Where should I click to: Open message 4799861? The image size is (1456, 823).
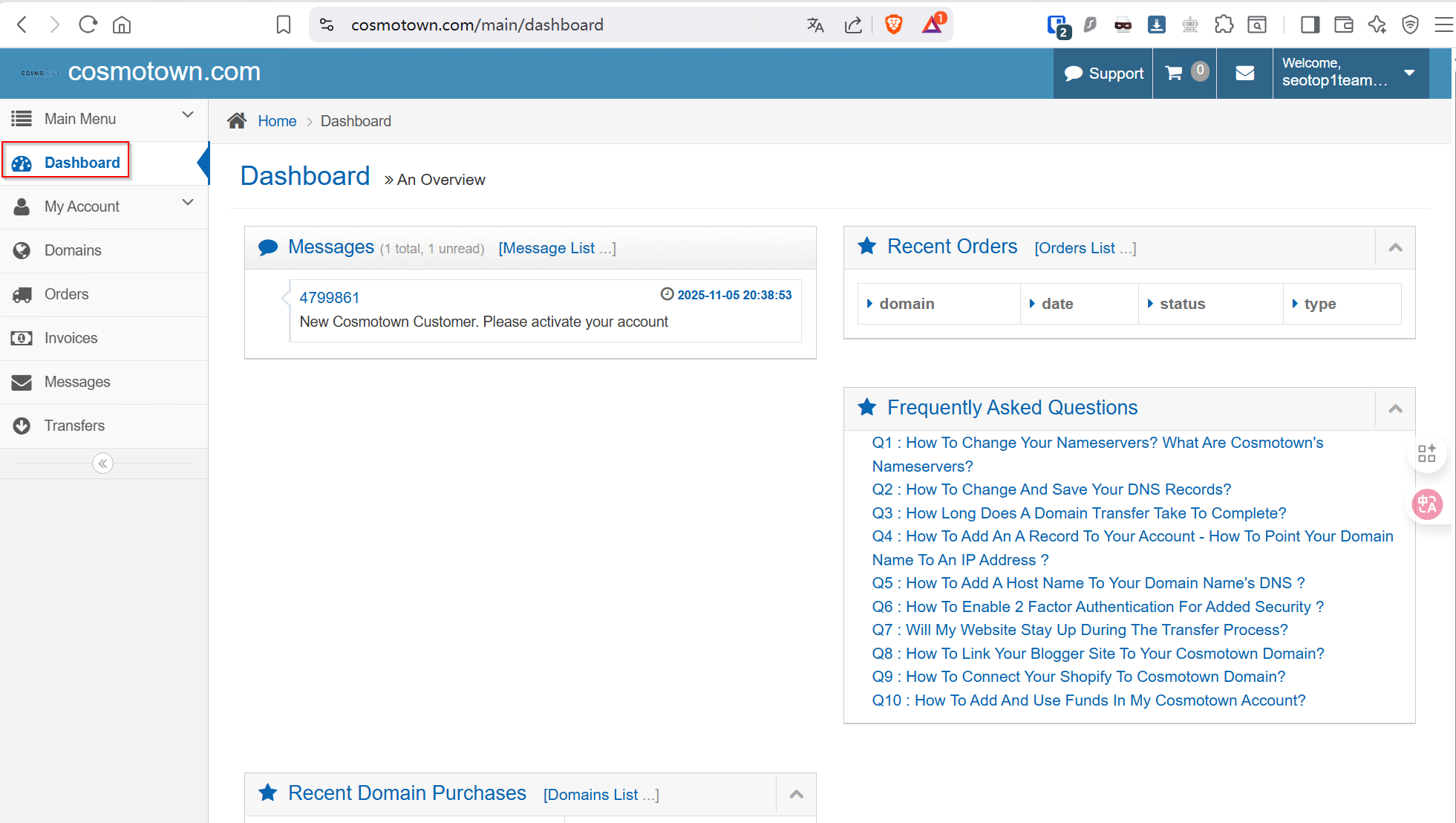[330, 298]
